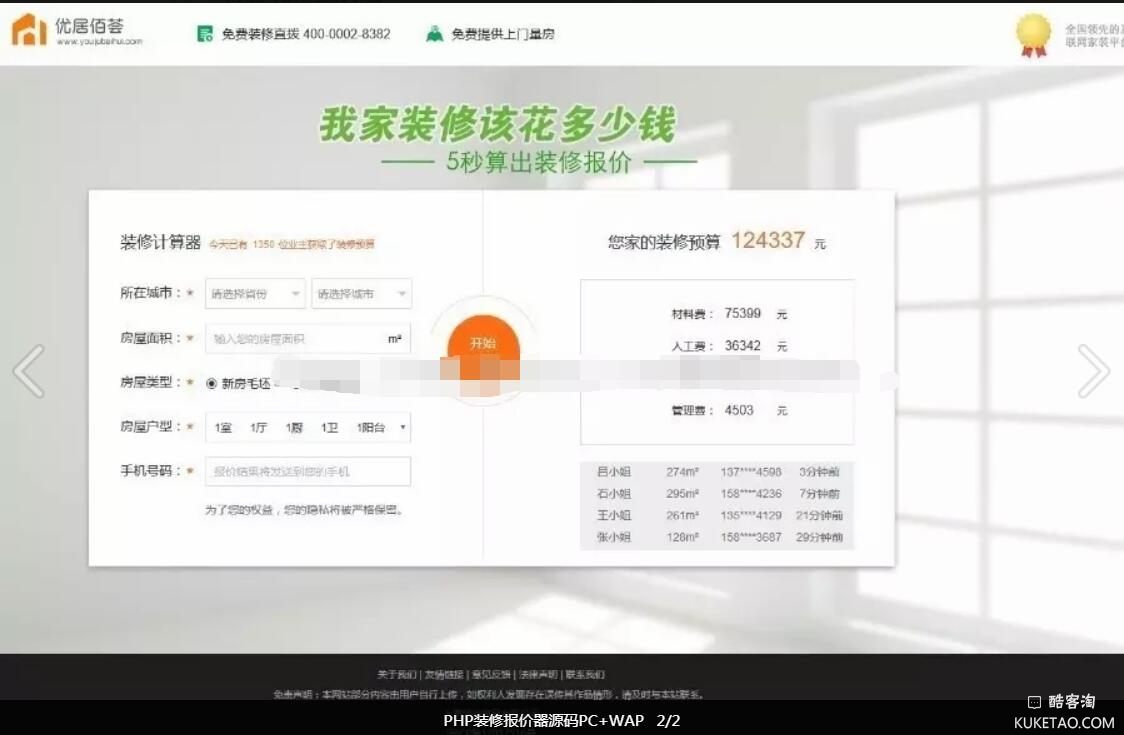This screenshot has height=735, width=1124.
Task: Select the 新房毛坯 radio option
Action: click(211, 384)
